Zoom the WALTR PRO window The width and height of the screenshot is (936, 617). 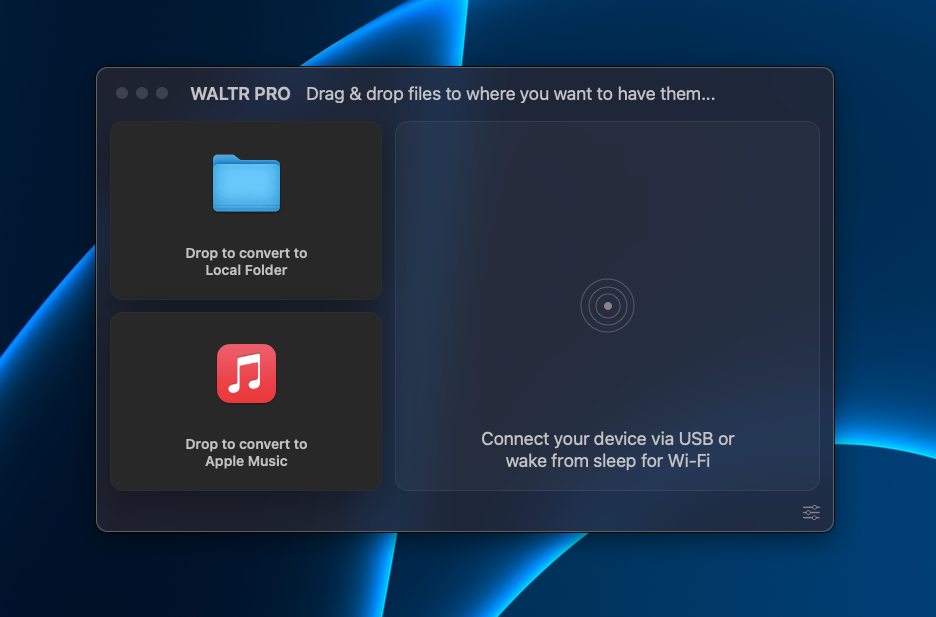pyautogui.click(x=162, y=93)
